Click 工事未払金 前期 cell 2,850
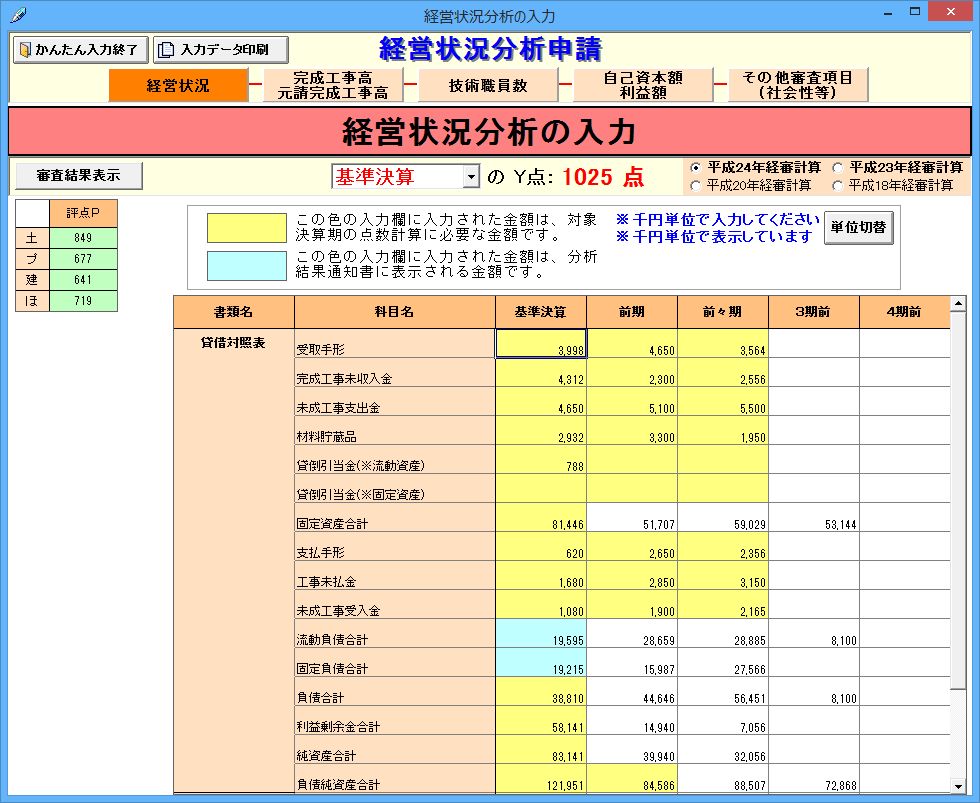 (632, 576)
